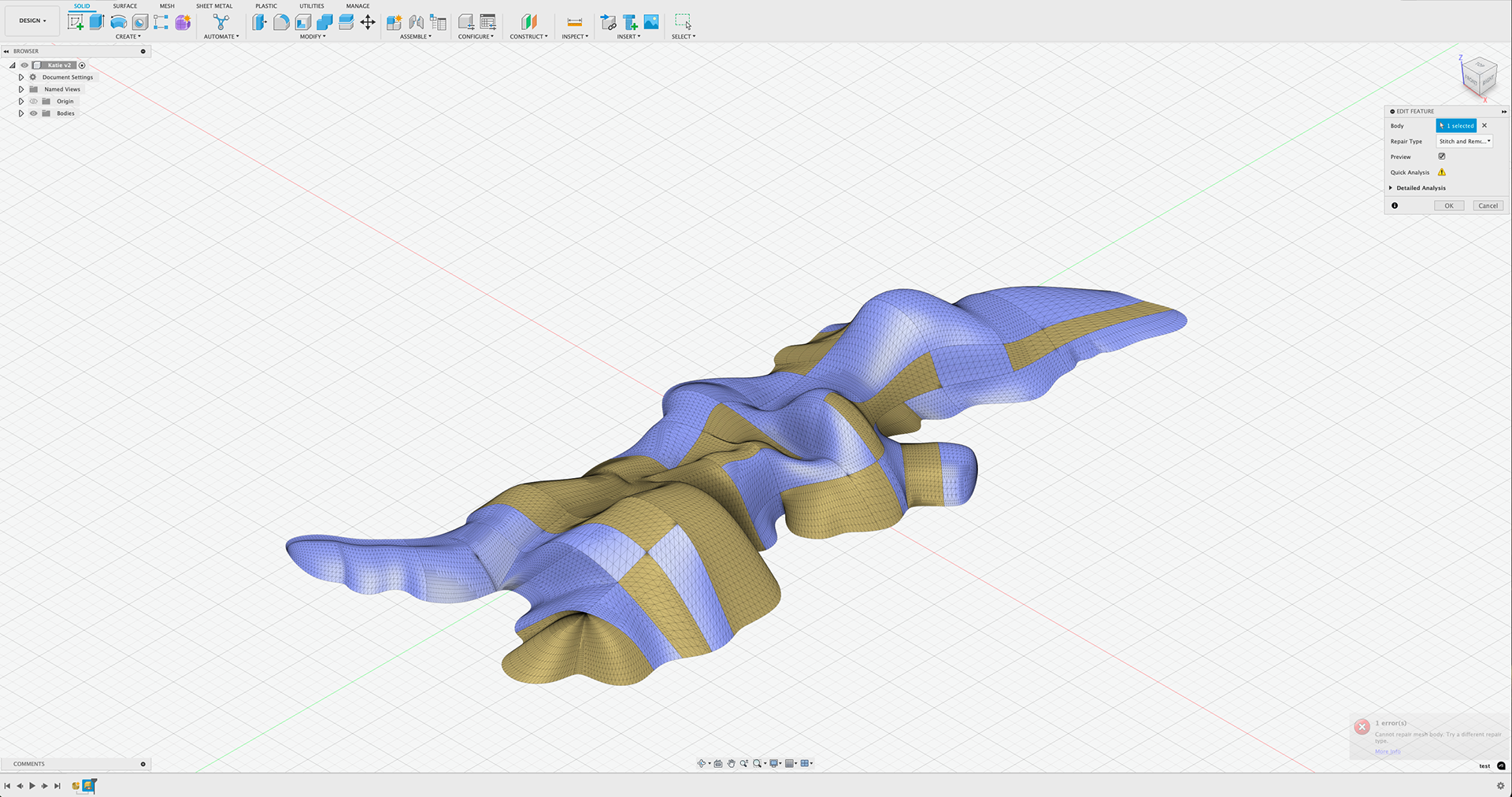
Task: Click Cancel in Edit Feature dialog
Action: click(x=1488, y=206)
